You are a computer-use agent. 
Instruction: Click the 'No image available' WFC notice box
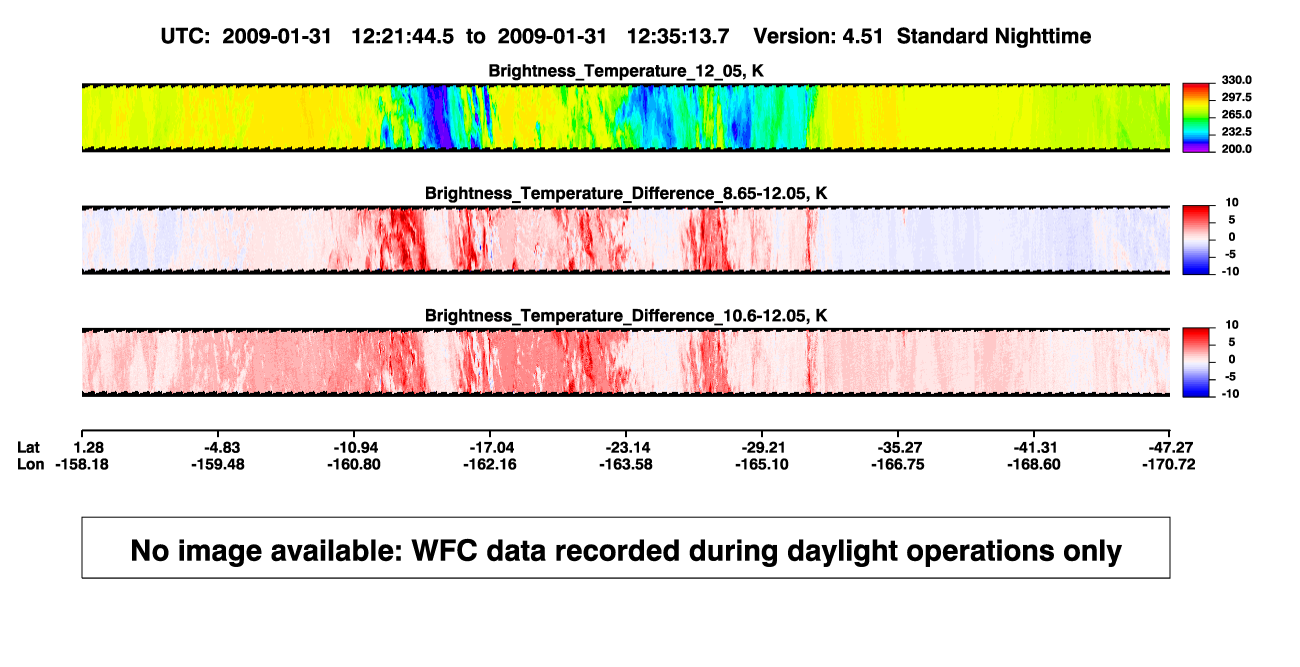click(x=625, y=547)
